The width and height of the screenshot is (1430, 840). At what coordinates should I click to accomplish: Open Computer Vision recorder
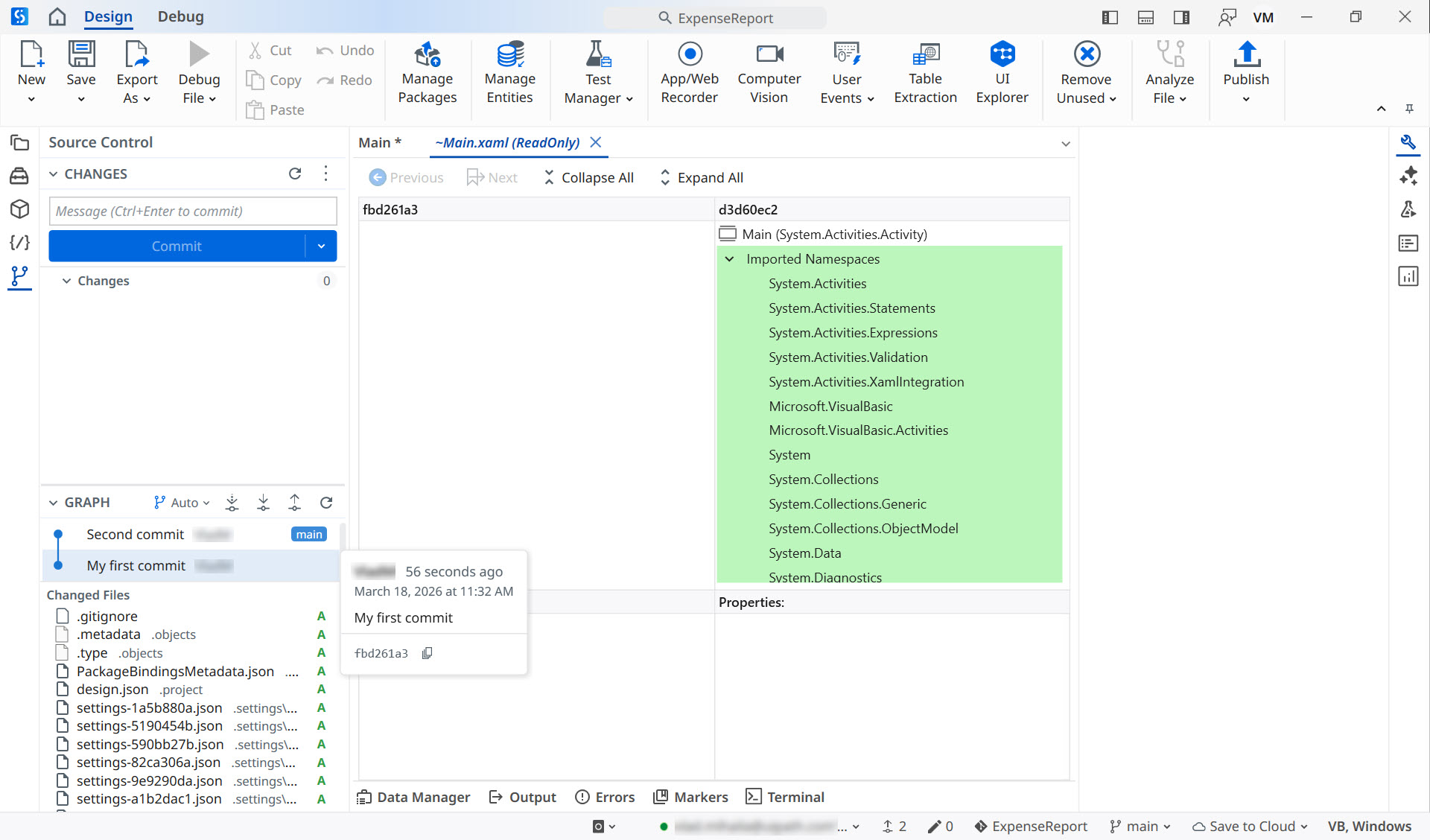click(x=769, y=72)
